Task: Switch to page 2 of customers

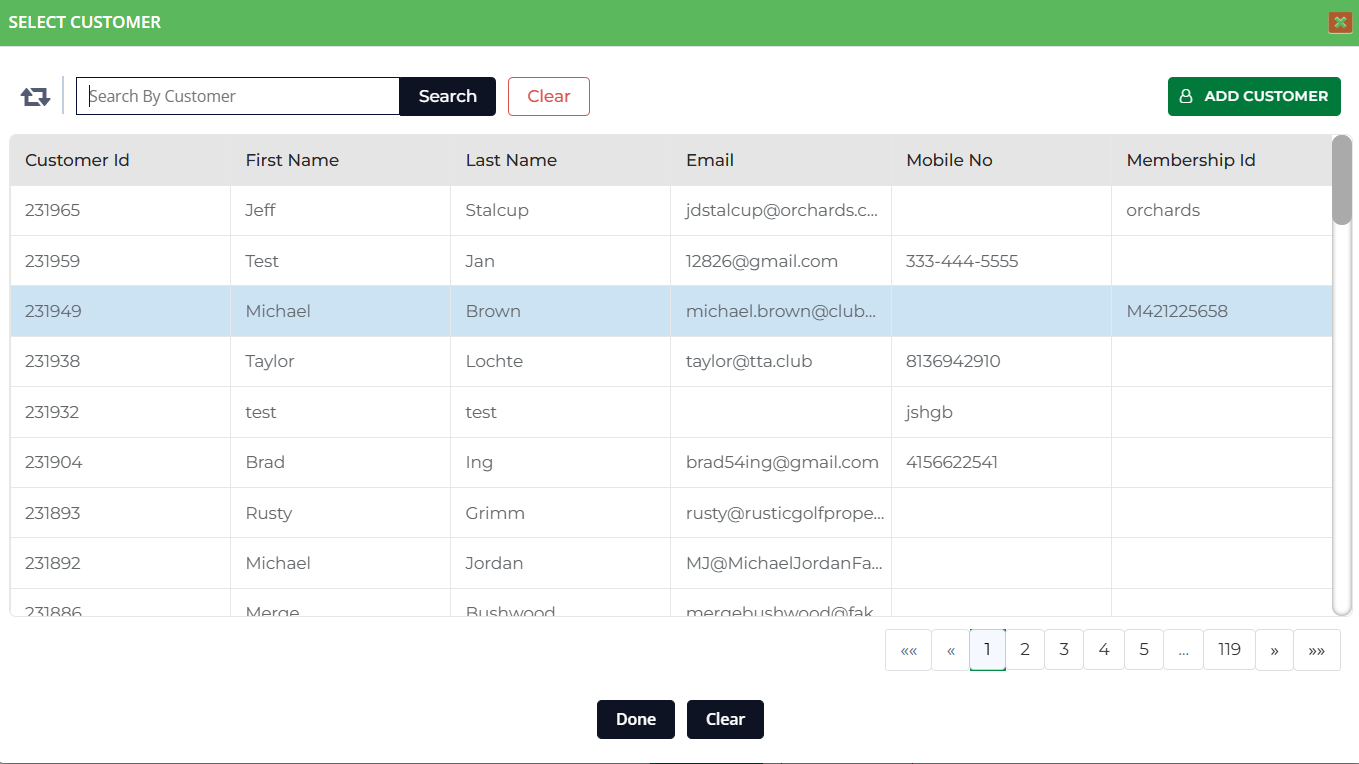Action: coord(1024,650)
